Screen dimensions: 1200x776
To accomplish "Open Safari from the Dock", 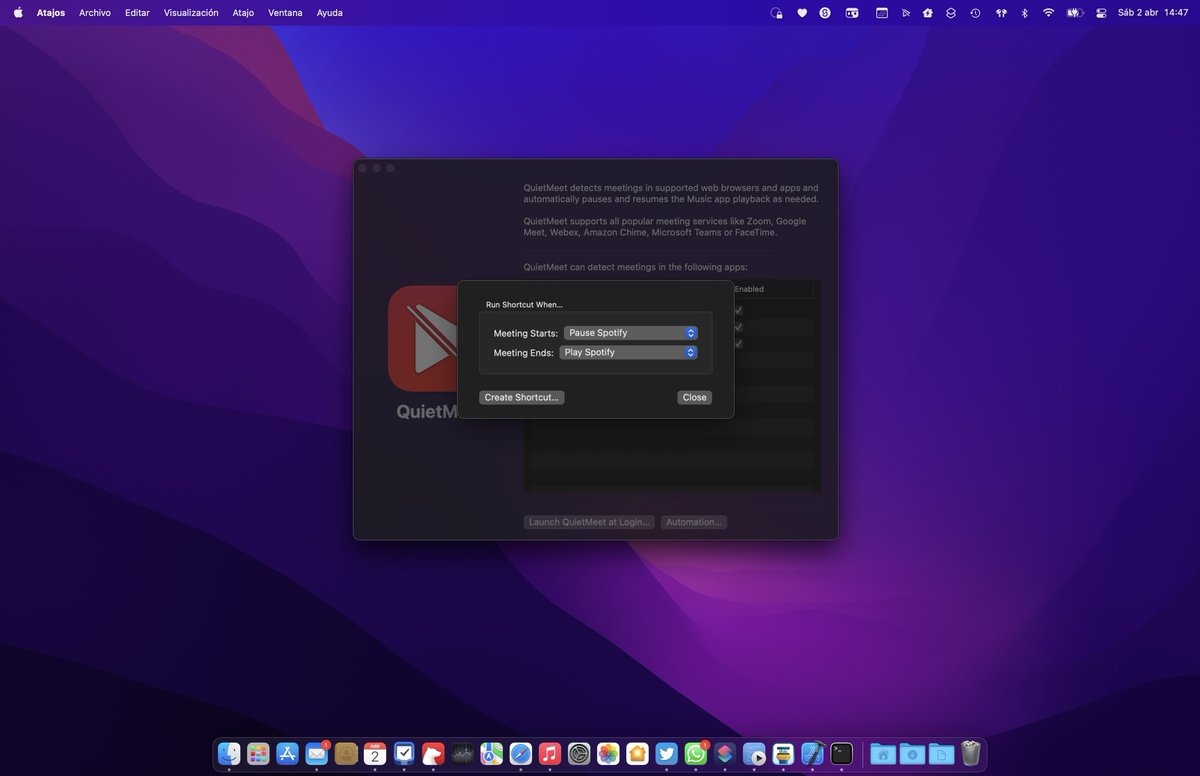I will pyautogui.click(x=521, y=753).
